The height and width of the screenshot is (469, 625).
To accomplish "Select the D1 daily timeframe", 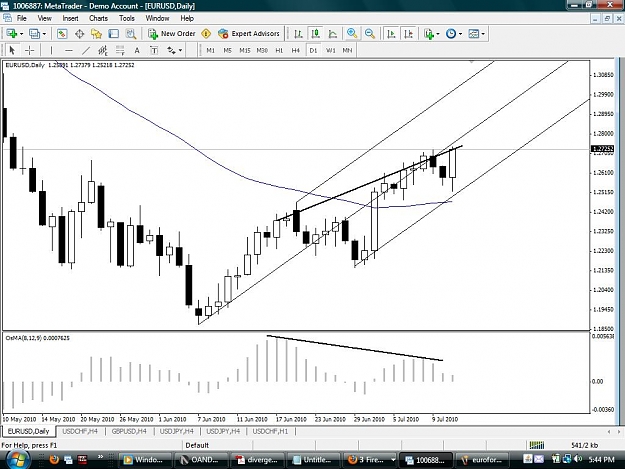I will pyautogui.click(x=313, y=50).
